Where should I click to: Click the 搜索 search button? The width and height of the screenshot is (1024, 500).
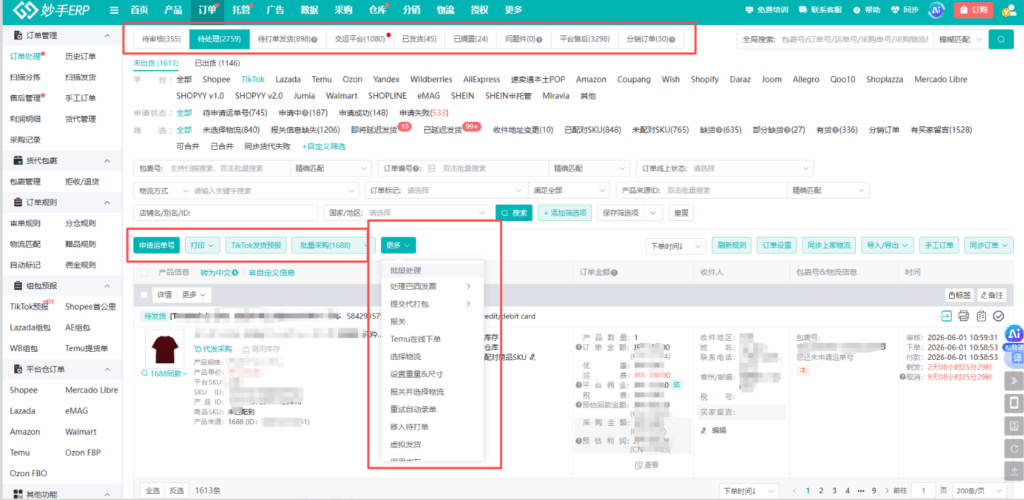coord(514,213)
